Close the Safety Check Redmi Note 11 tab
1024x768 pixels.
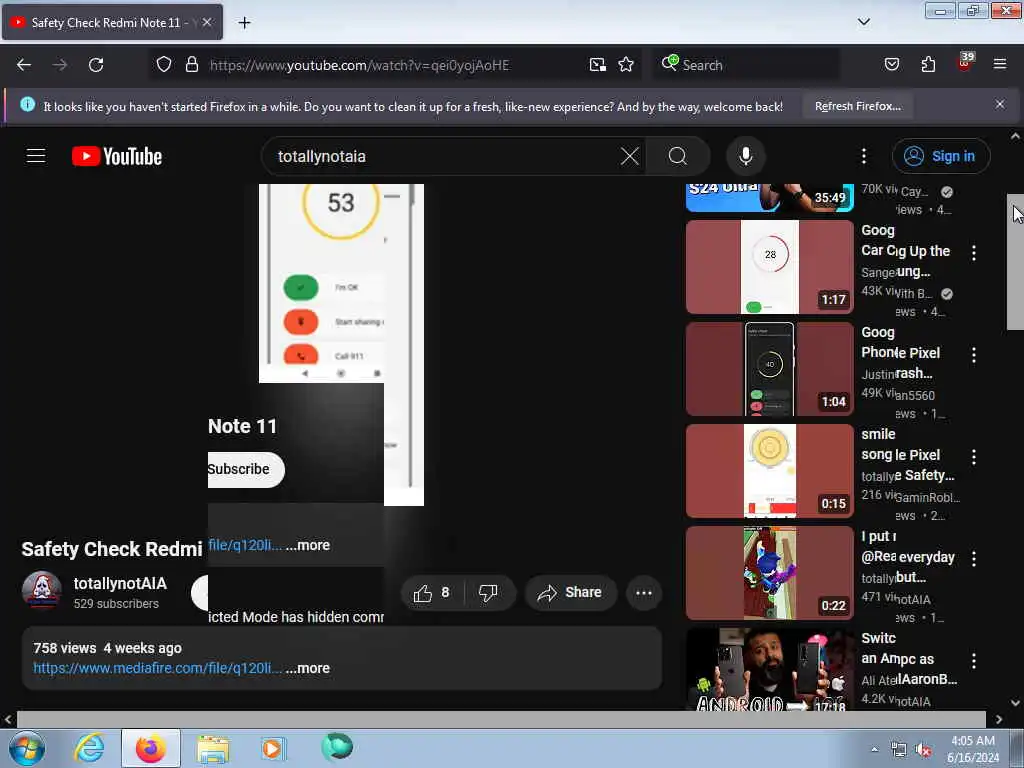[x=206, y=22]
